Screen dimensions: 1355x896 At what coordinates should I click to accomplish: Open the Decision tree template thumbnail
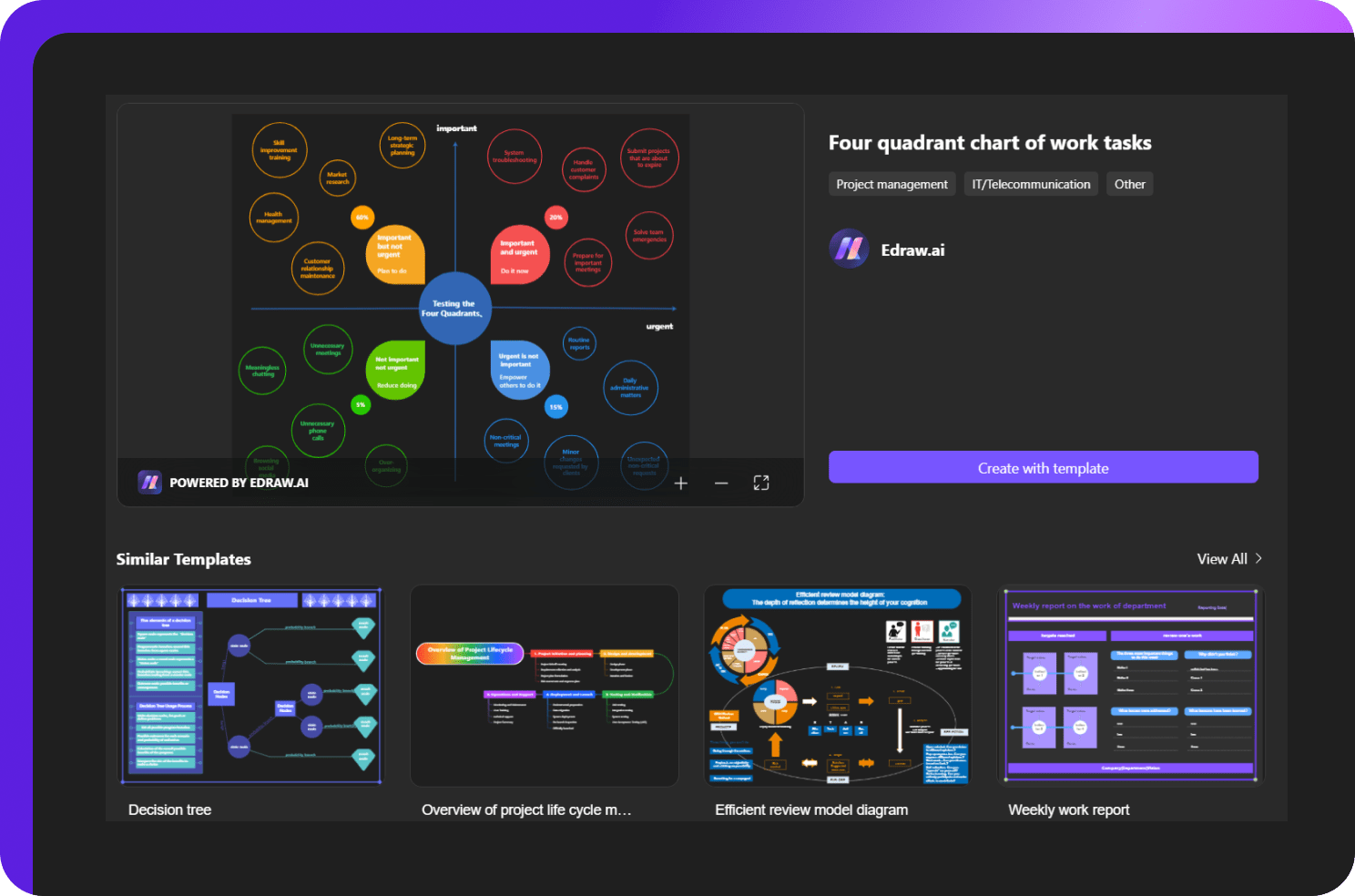click(250, 686)
